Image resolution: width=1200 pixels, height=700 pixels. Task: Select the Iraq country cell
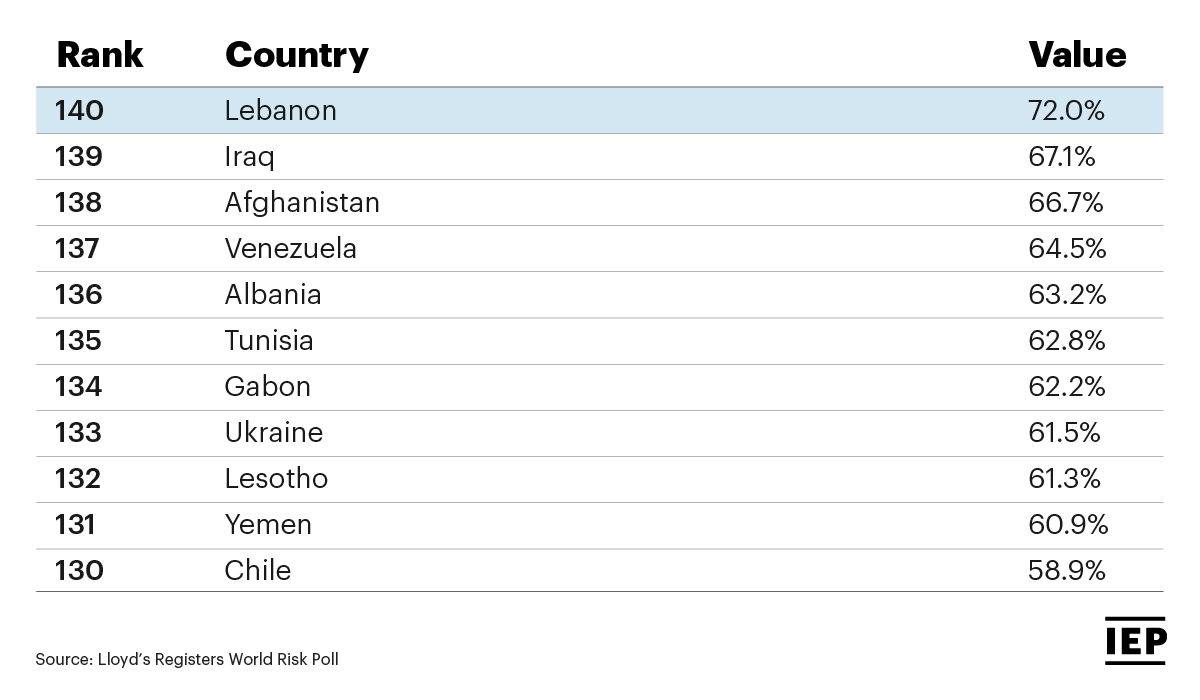click(249, 157)
